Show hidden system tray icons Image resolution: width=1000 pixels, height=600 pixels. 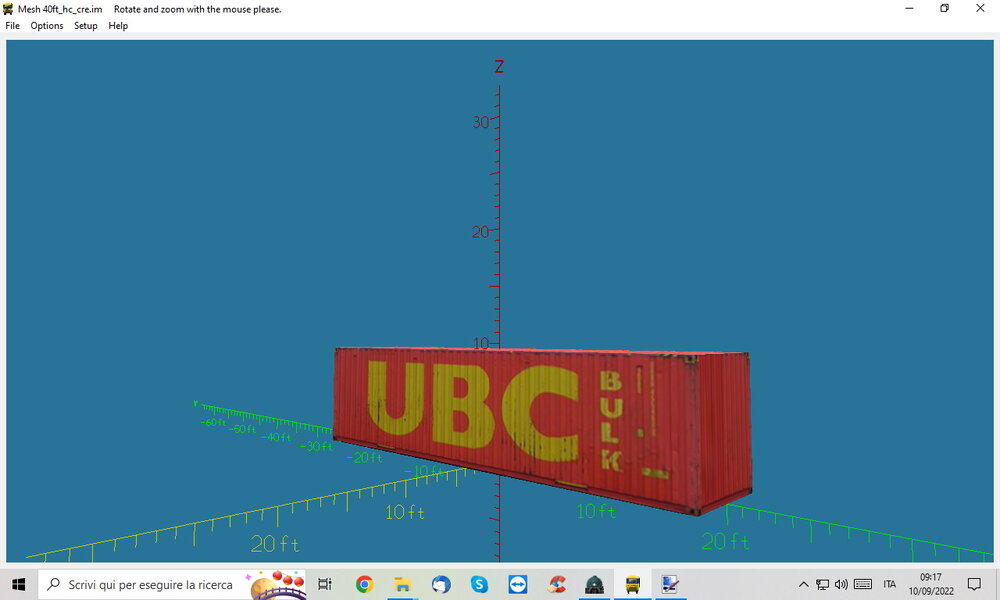click(804, 584)
